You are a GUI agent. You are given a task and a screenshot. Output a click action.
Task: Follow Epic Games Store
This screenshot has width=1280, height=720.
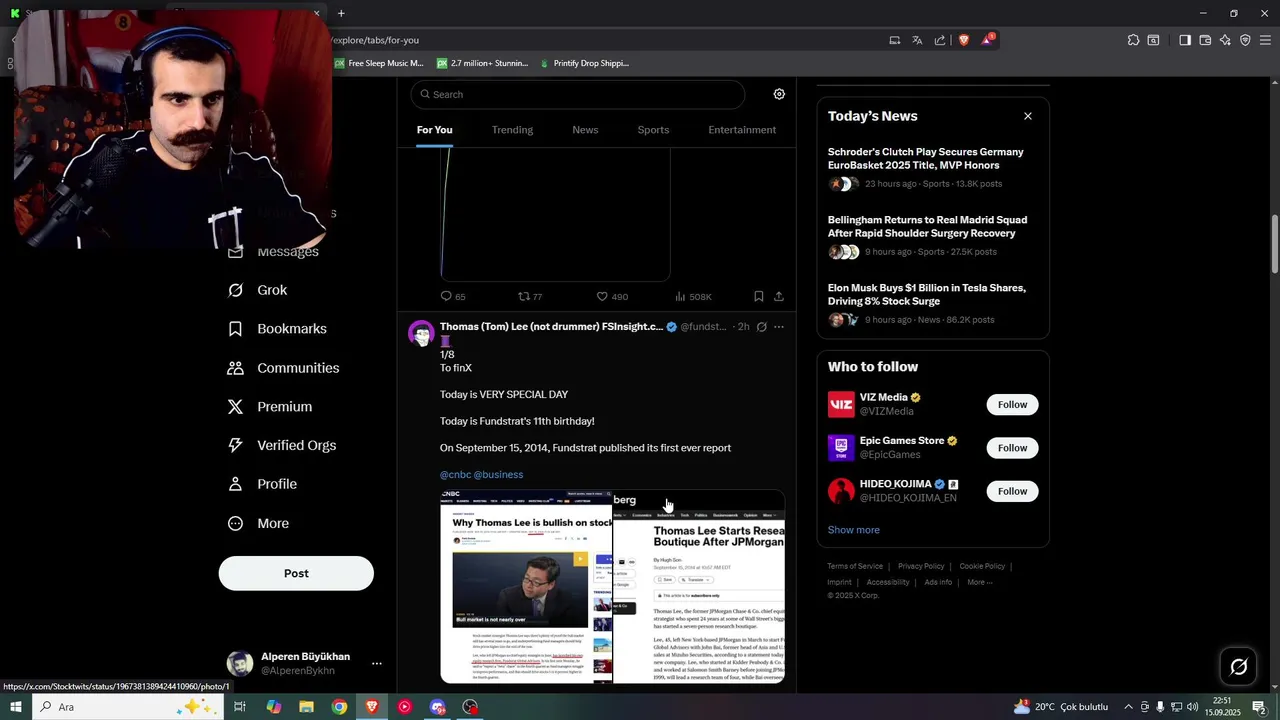click(x=1012, y=448)
